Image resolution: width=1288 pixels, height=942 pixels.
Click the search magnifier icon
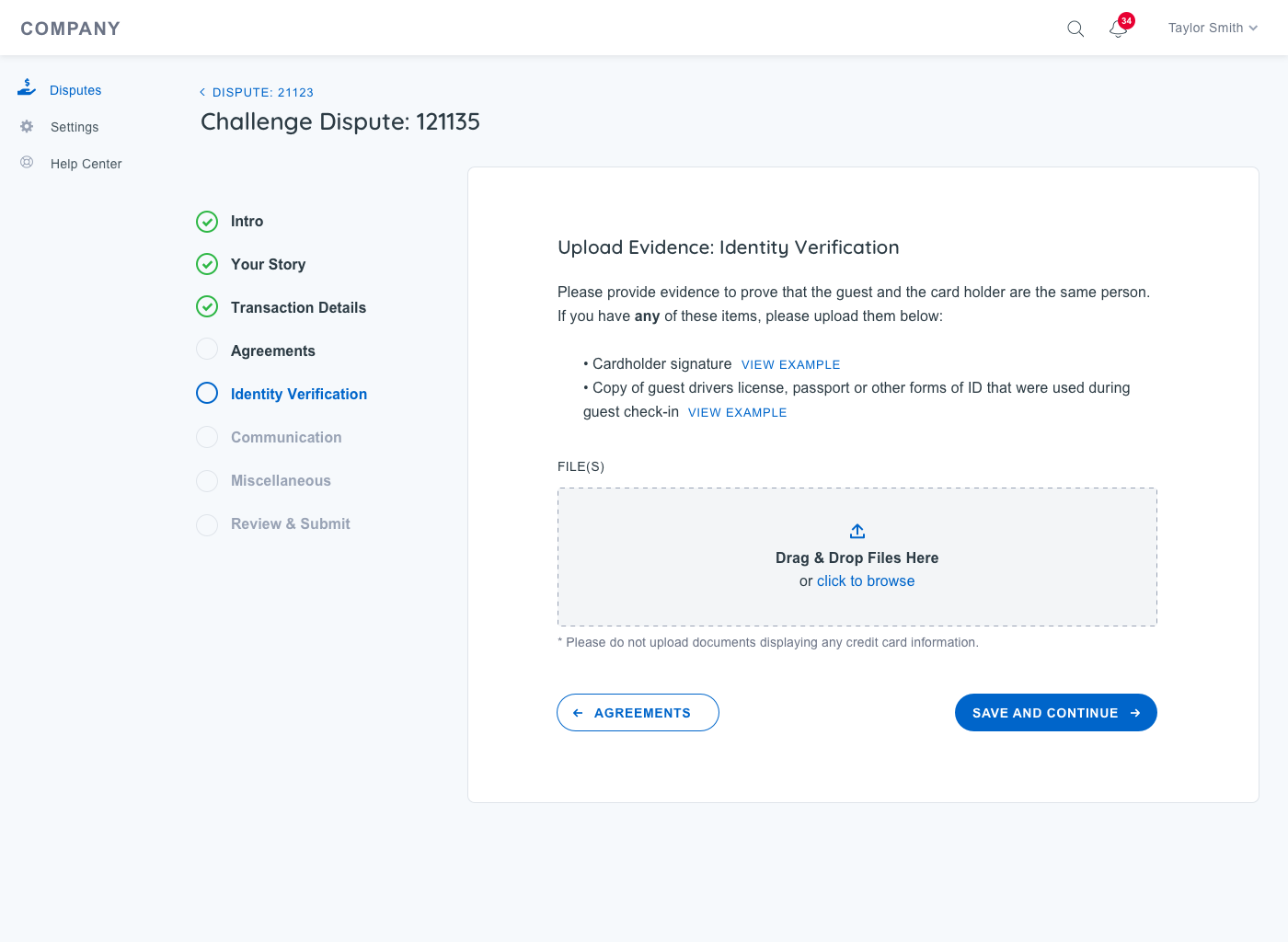coord(1075,29)
